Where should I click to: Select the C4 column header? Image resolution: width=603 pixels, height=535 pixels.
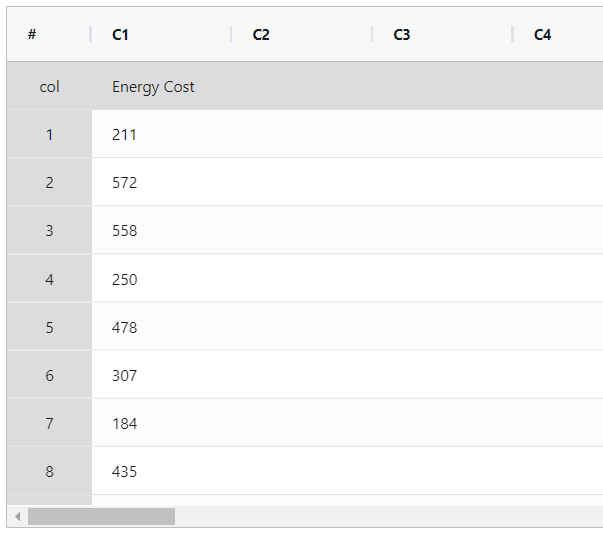558,34
